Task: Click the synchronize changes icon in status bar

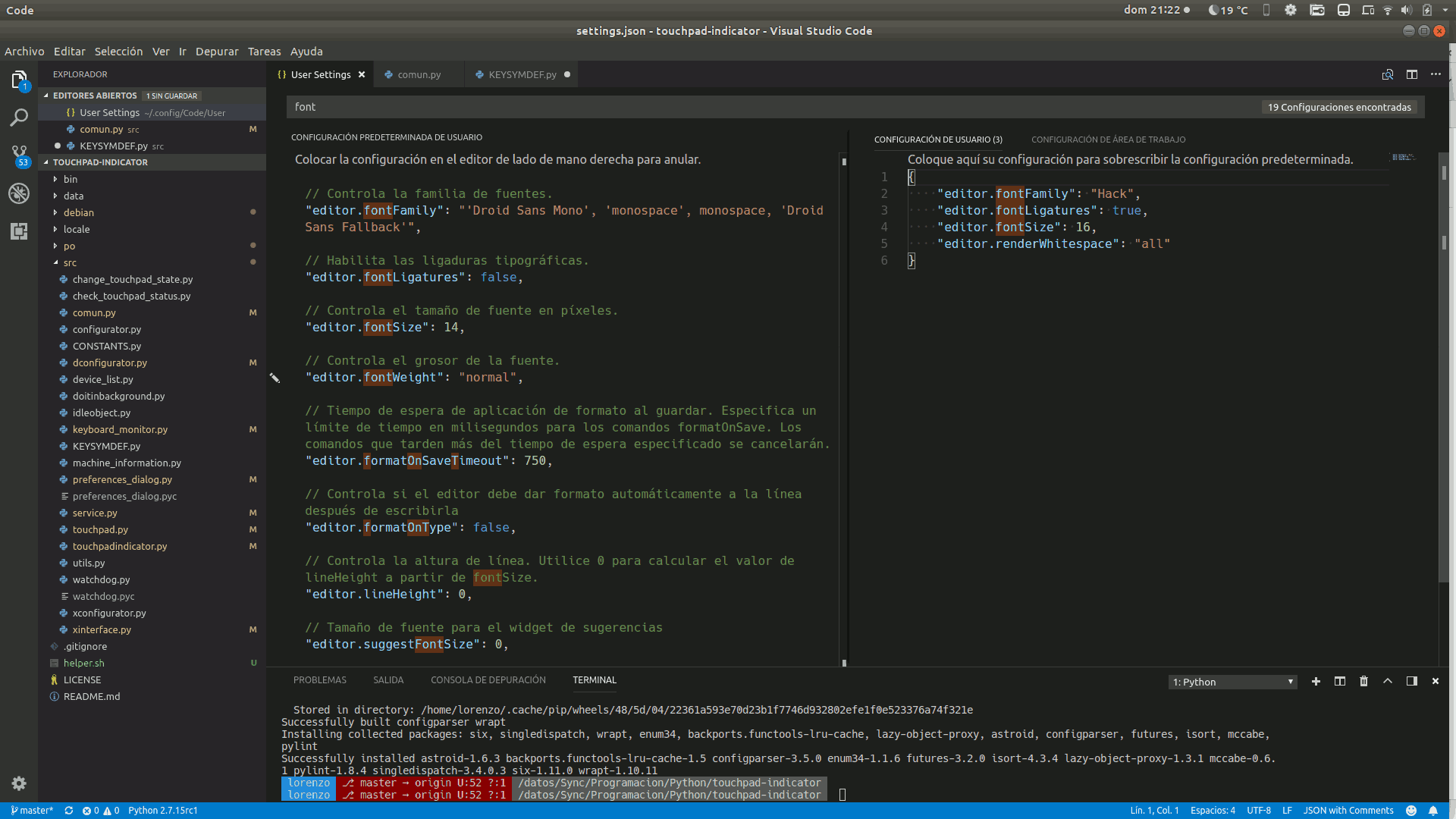Action: pos(68,810)
